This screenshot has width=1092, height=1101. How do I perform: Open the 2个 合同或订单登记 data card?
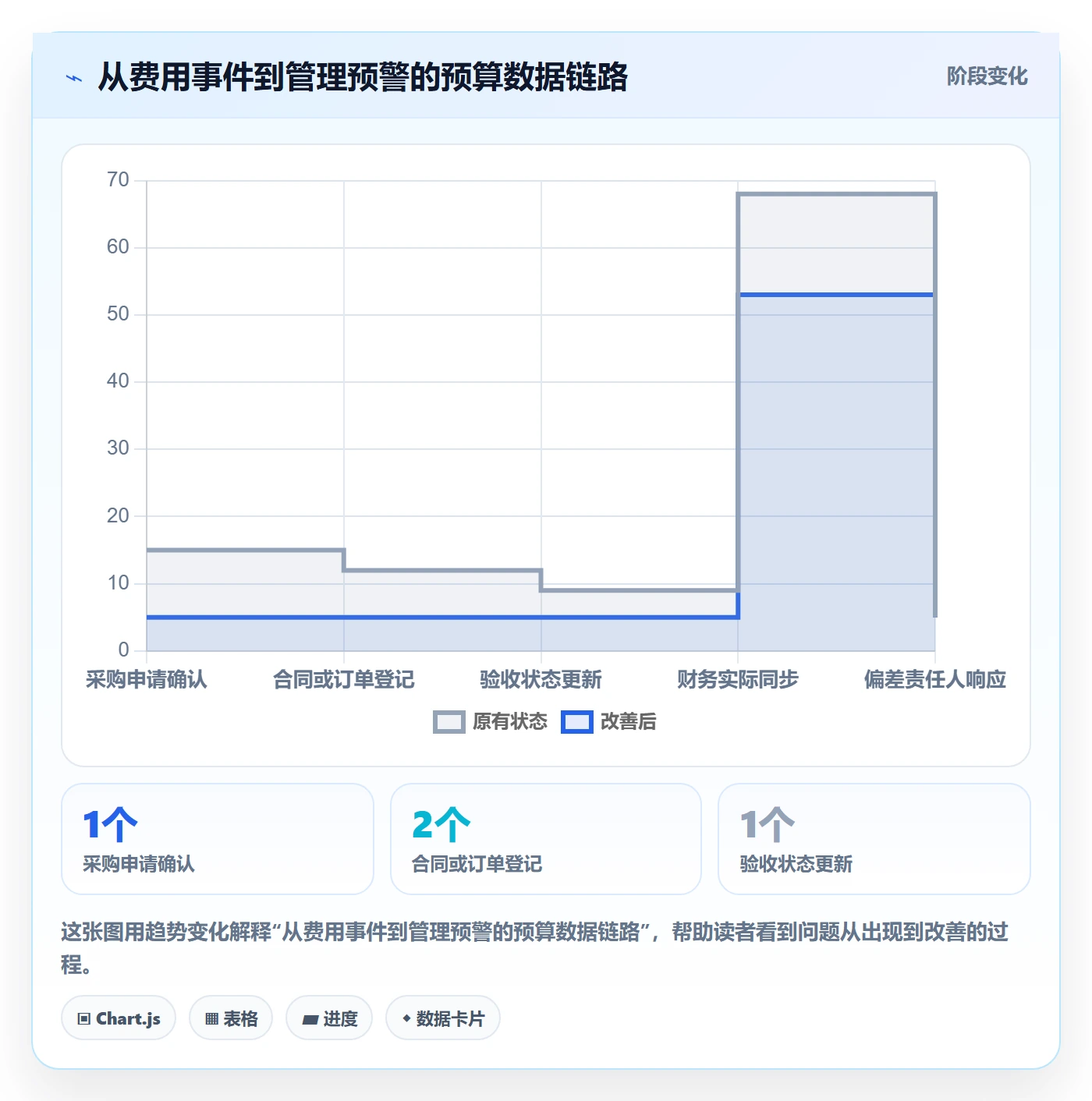pos(546,839)
